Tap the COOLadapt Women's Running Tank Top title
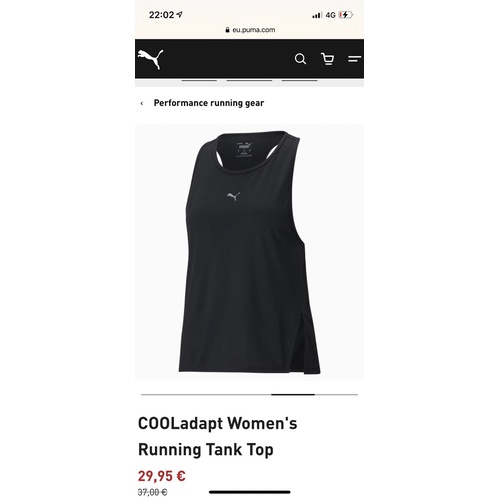The image size is (498, 498). pyautogui.click(x=217, y=436)
